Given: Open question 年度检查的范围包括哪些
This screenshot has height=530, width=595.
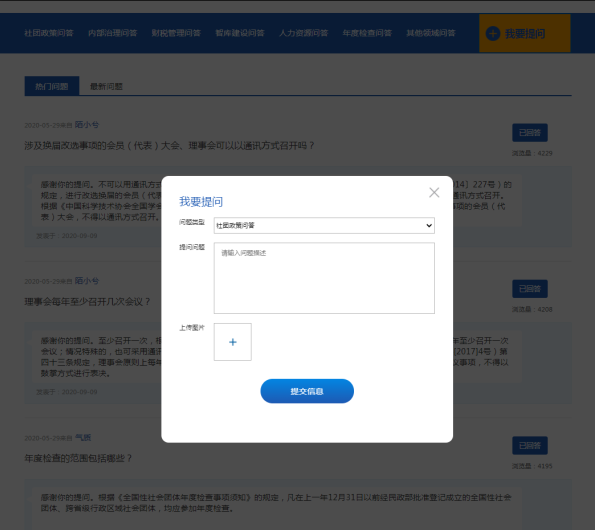Looking at the screenshot, I should coord(78,458).
